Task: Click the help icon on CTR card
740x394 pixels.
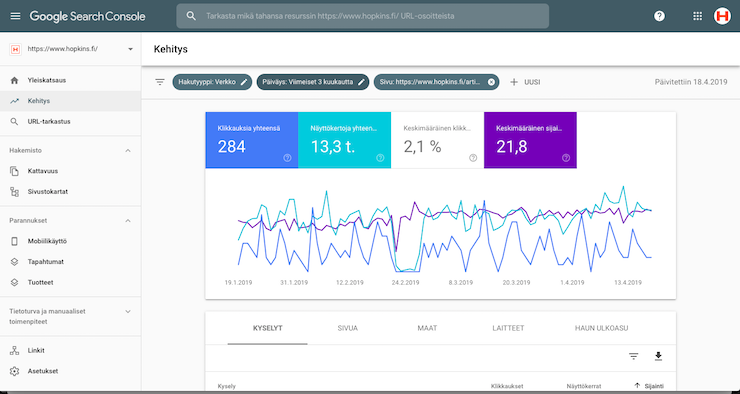Action: [473, 158]
